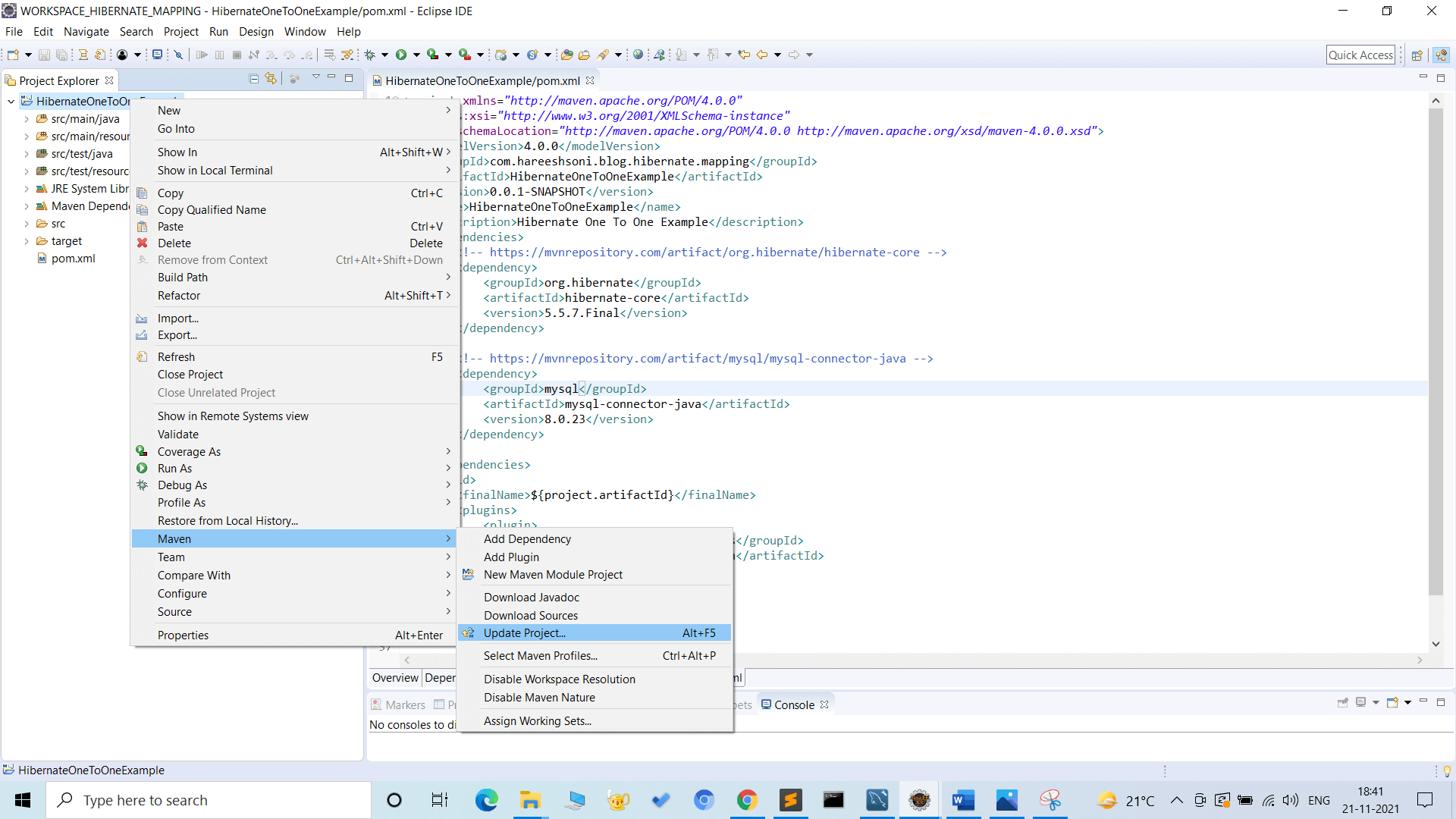Toggle Pin Console in Console toolbar

(x=1342, y=703)
